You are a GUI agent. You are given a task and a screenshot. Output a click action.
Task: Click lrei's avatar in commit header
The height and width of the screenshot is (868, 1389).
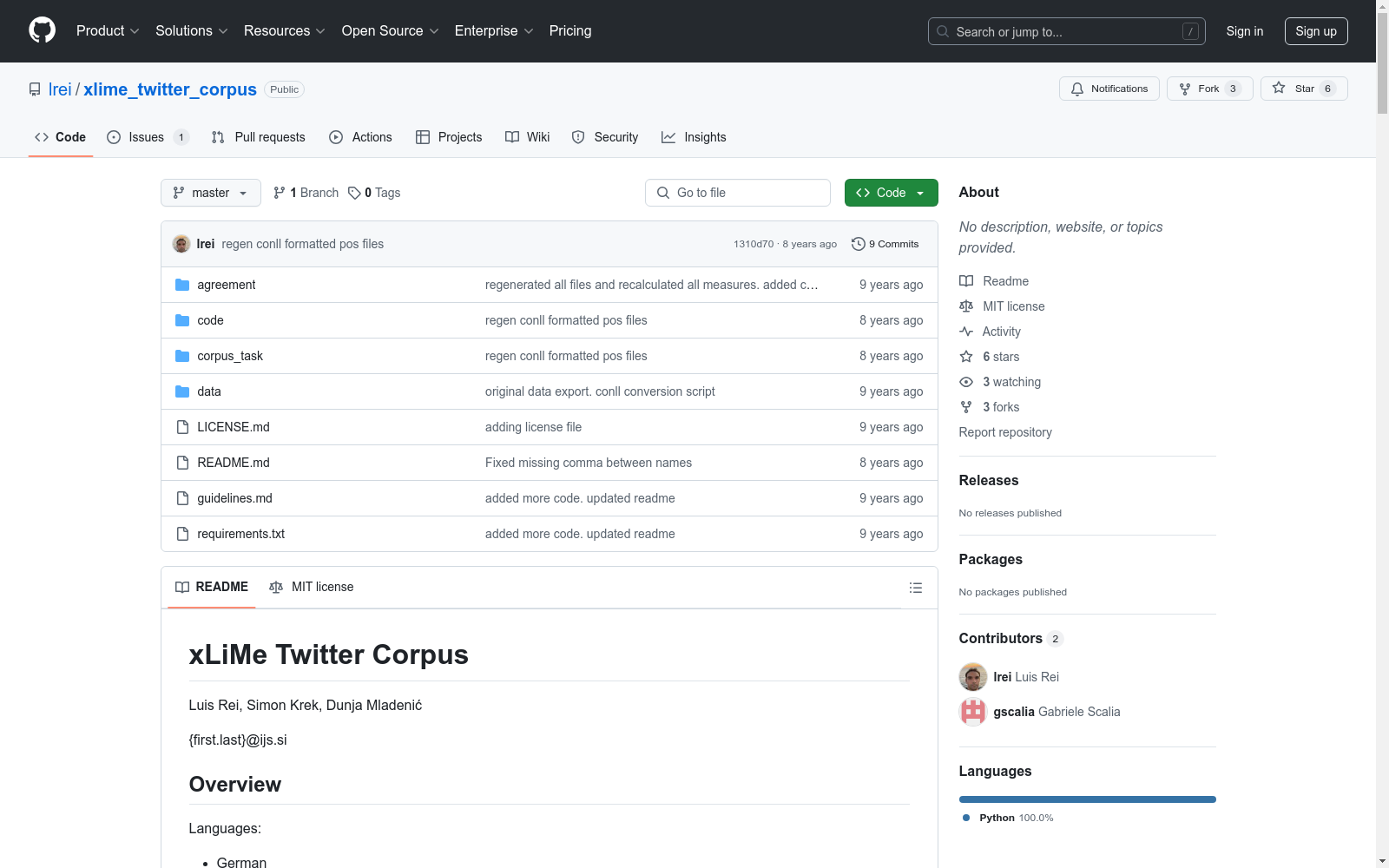(x=181, y=244)
